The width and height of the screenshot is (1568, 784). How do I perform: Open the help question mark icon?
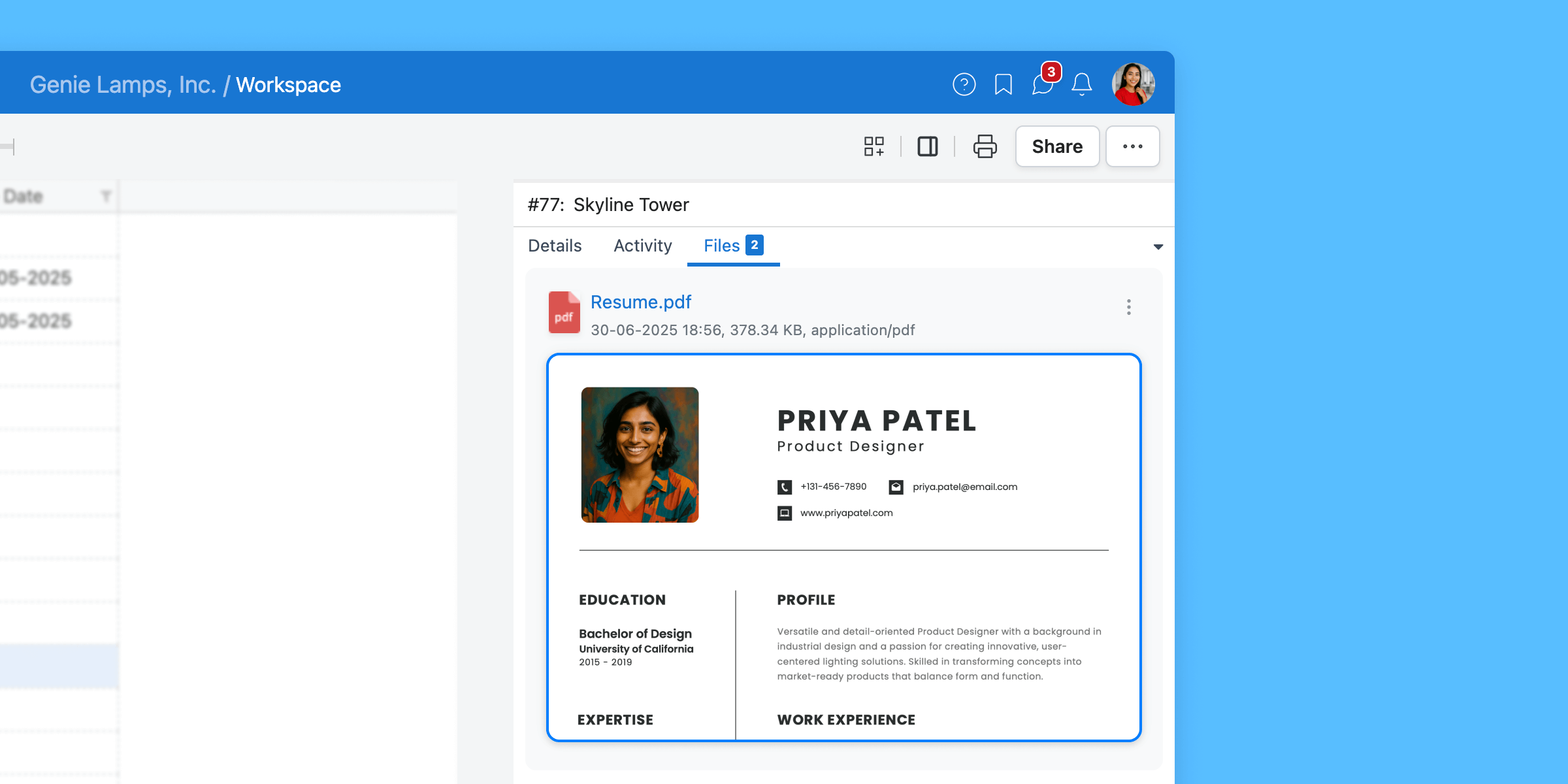(964, 84)
